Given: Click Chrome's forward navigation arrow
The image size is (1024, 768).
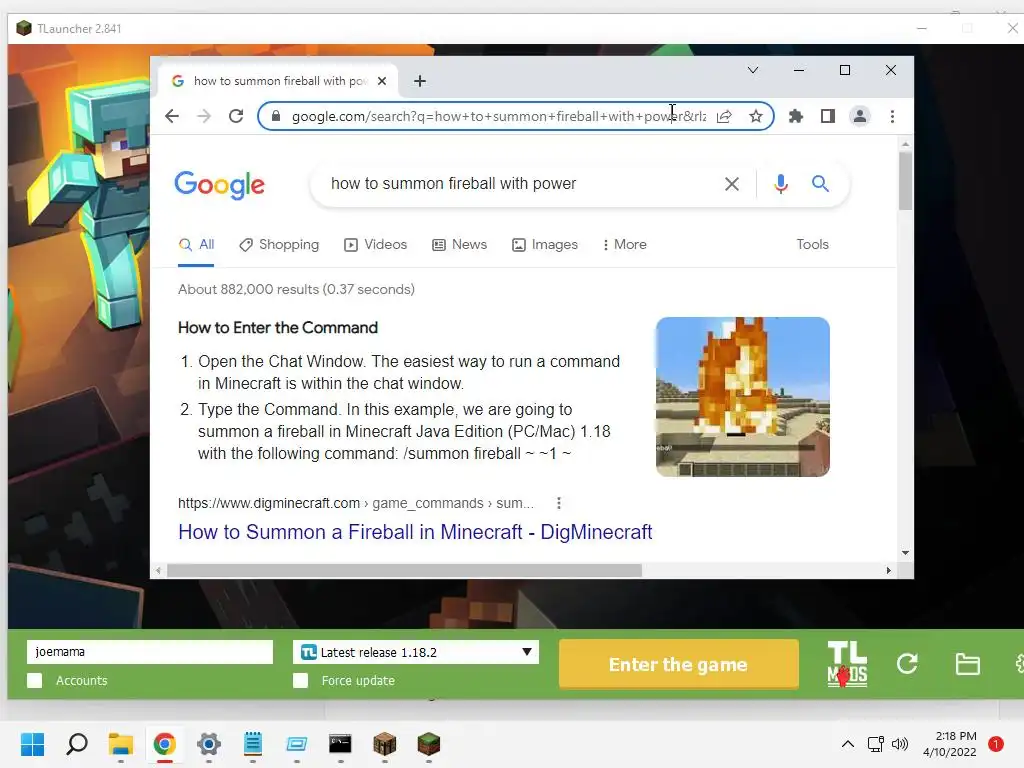Looking at the screenshot, I should [x=204, y=116].
